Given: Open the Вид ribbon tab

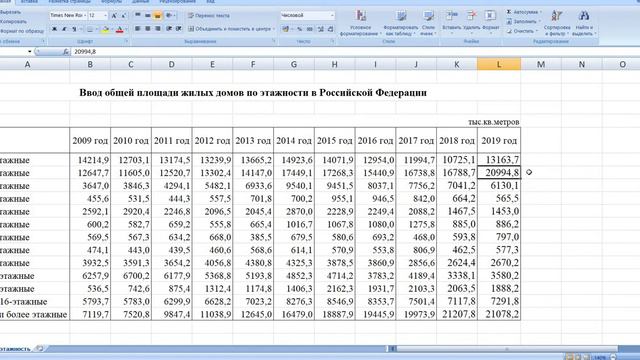Looking at the screenshot, I should pos(210,2).
